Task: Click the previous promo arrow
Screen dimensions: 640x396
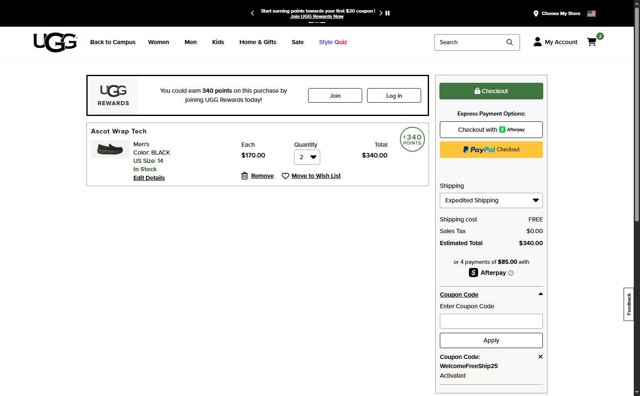Action: [252, 13]
